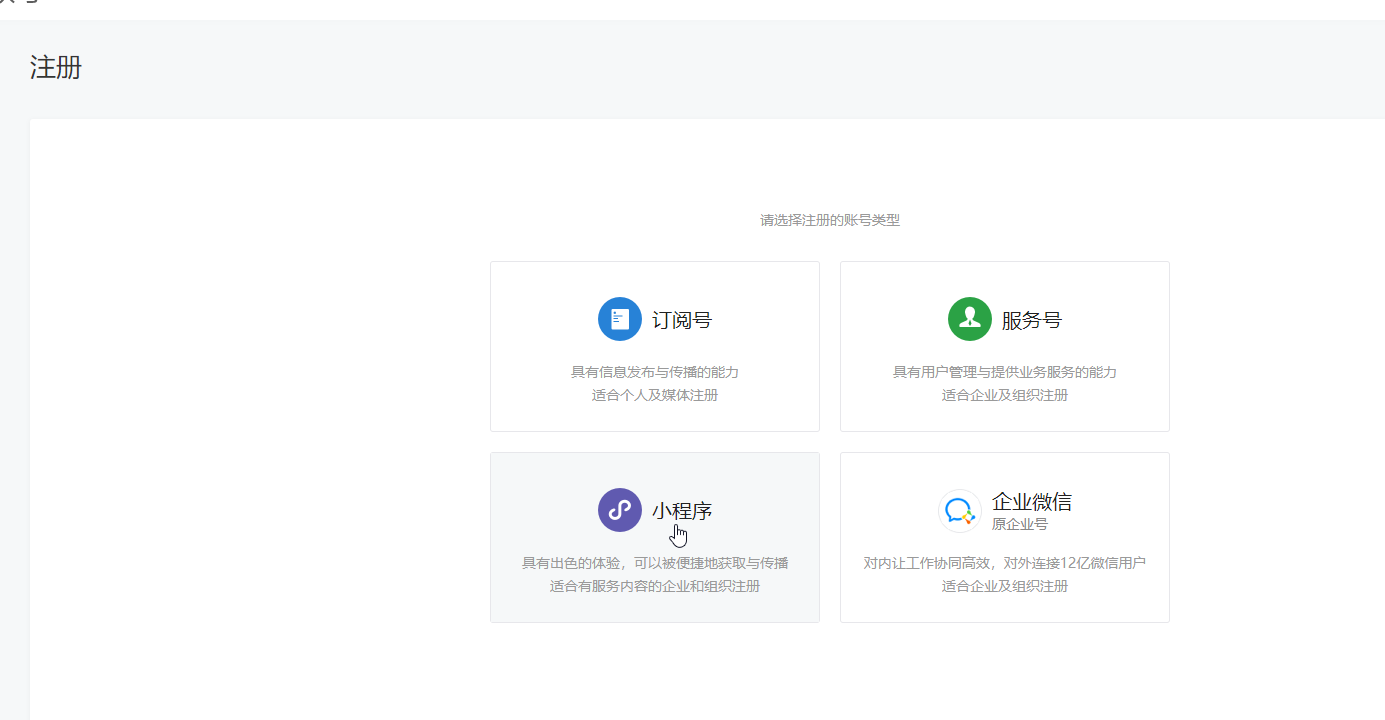
Task: Click the 请选择注册的账号类型 prompt text
Action: pos(830,220)
